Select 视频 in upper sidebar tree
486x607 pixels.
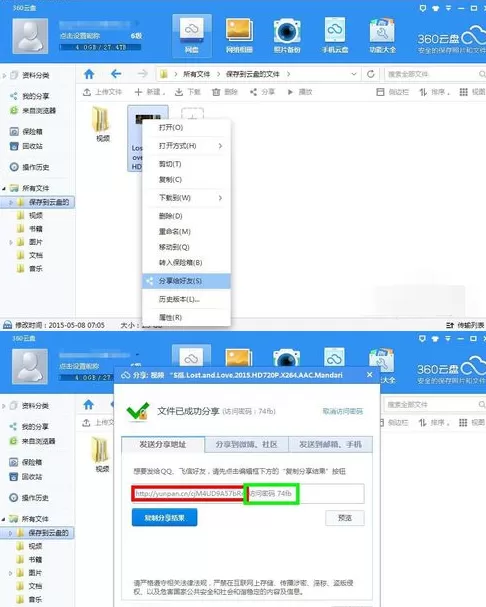coord(30,215)
